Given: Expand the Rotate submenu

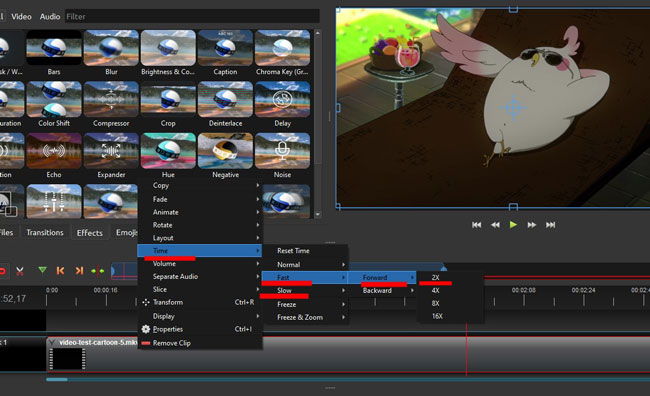Looking at the screenshot, I should point(200,225).
